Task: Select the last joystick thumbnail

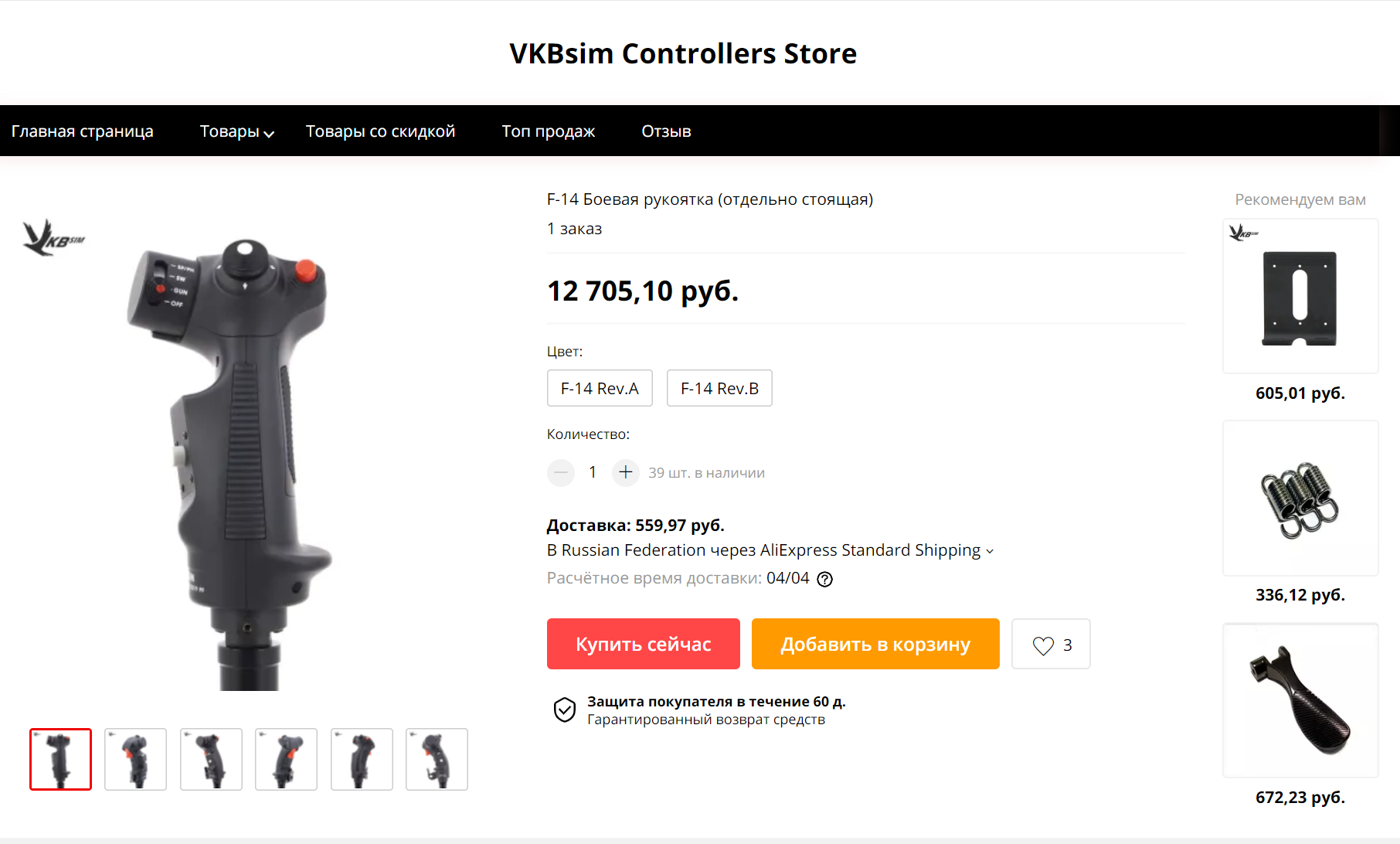Action: click(x=437, y=759)
